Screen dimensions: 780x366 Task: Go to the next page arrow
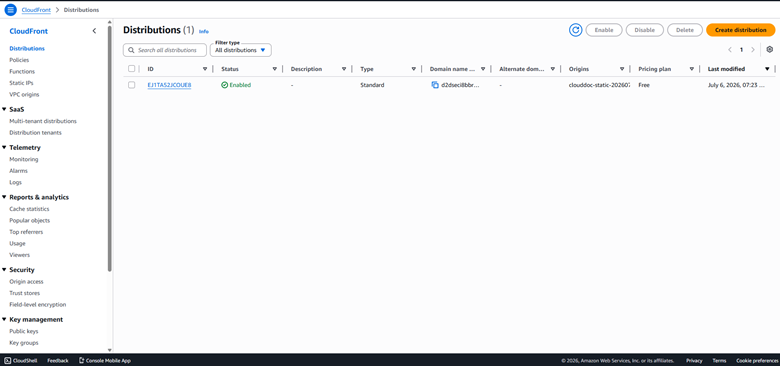[753, 50]
